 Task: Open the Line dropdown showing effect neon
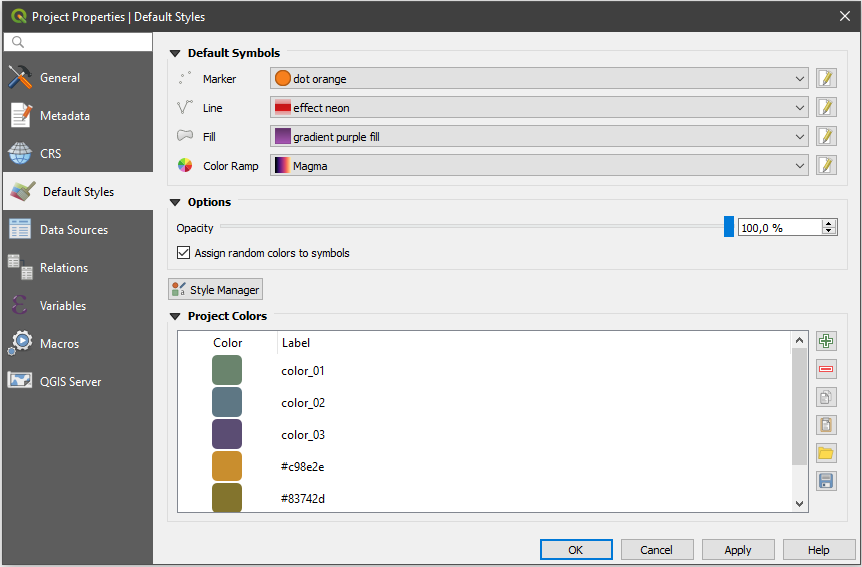click(539, 108)
